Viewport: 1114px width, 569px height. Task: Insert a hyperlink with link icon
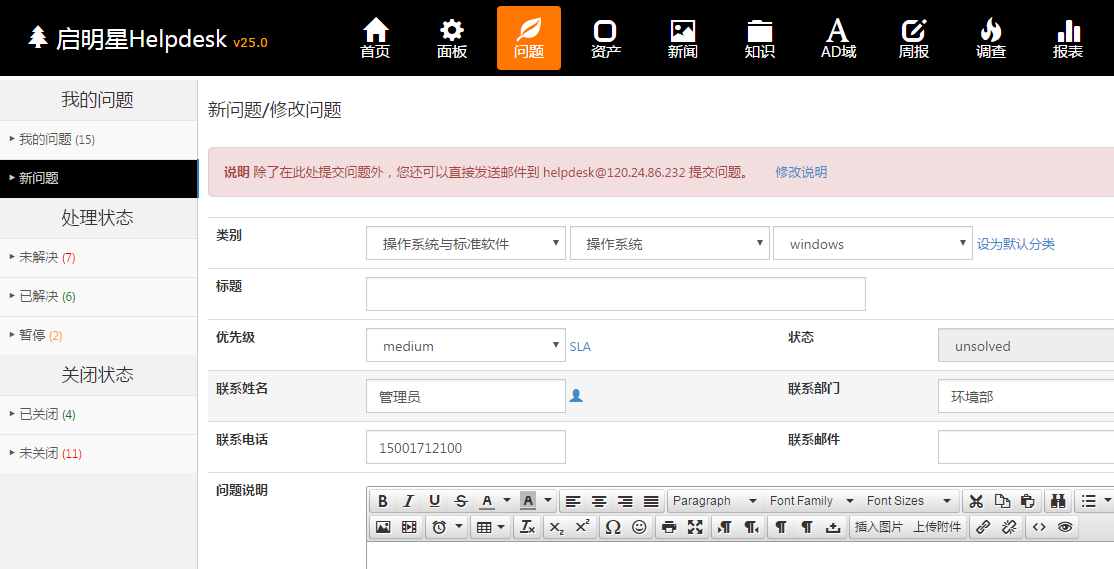click(983, 527)
